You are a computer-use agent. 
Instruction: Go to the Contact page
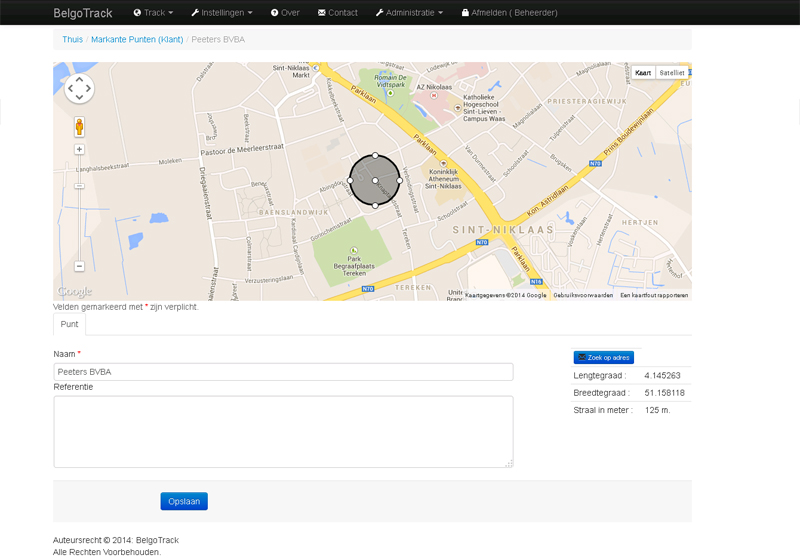click(338, 13)
